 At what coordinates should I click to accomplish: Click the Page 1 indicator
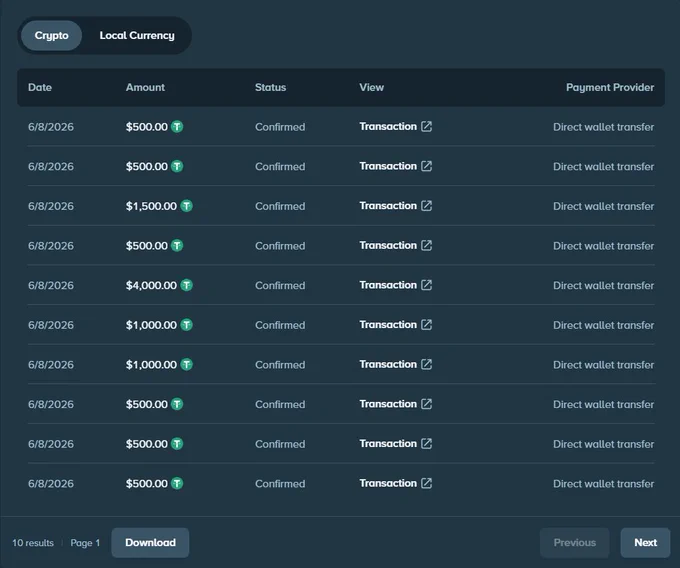[x=85, y=543]
